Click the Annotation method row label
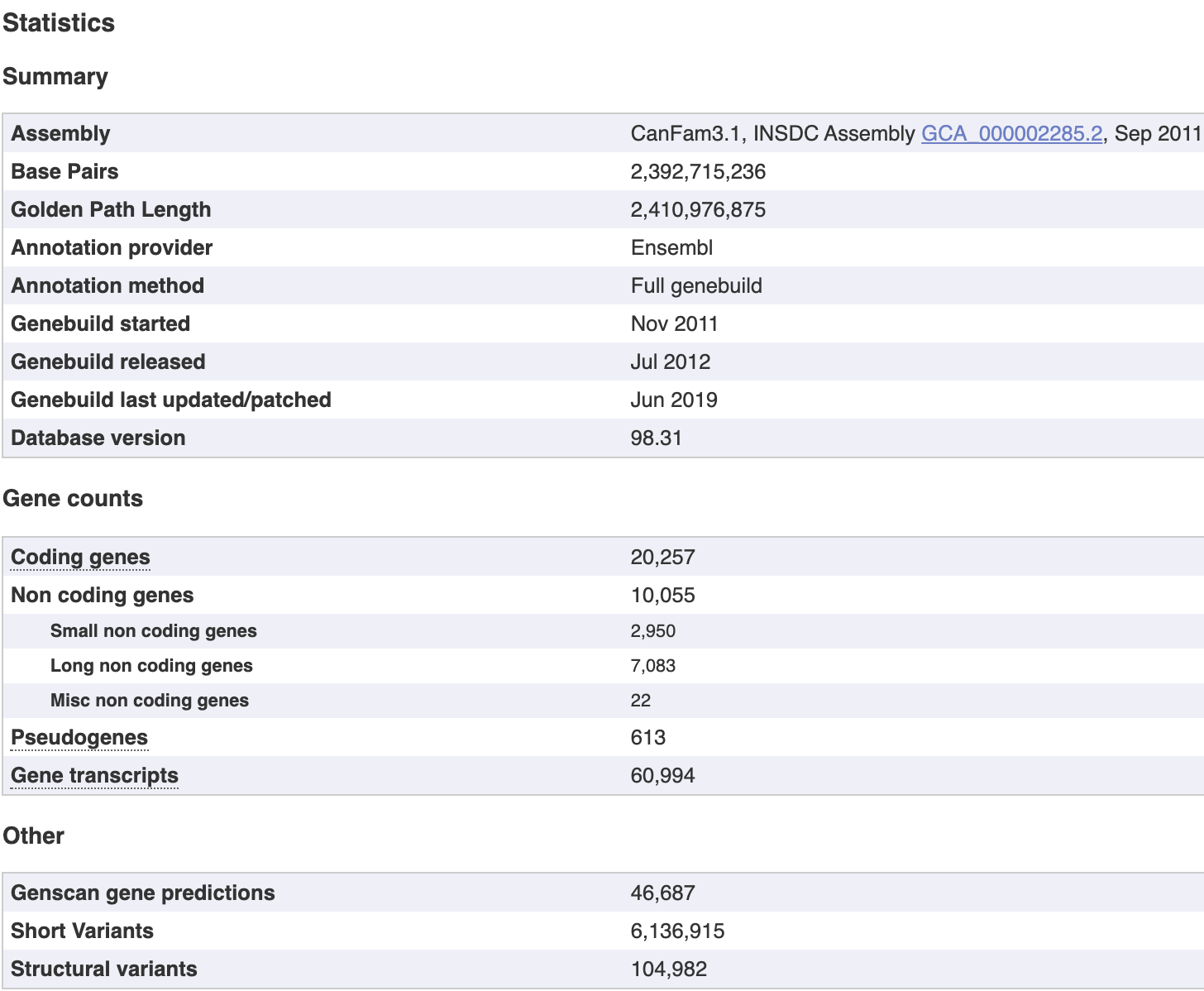Viewport: 1204px width, 991px height. click(107, 285)
